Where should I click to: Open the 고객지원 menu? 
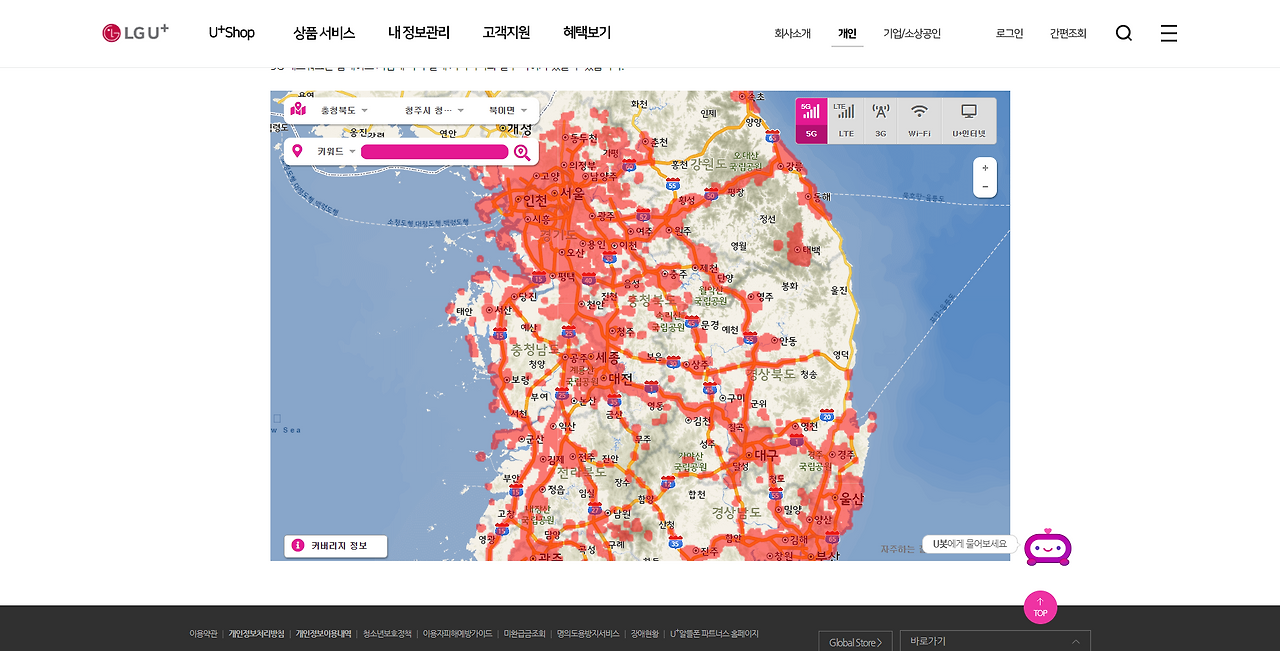pos(506,33)
